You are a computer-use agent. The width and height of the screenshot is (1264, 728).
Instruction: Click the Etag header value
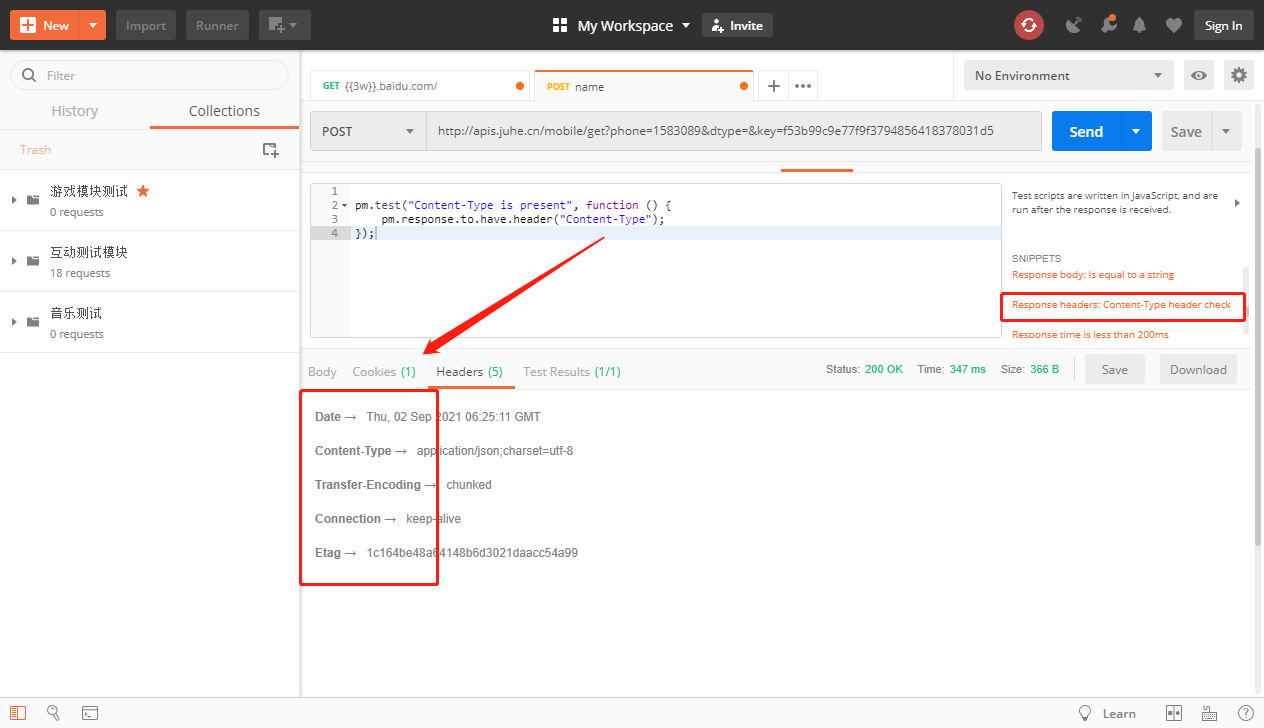(x=472, y=553)
